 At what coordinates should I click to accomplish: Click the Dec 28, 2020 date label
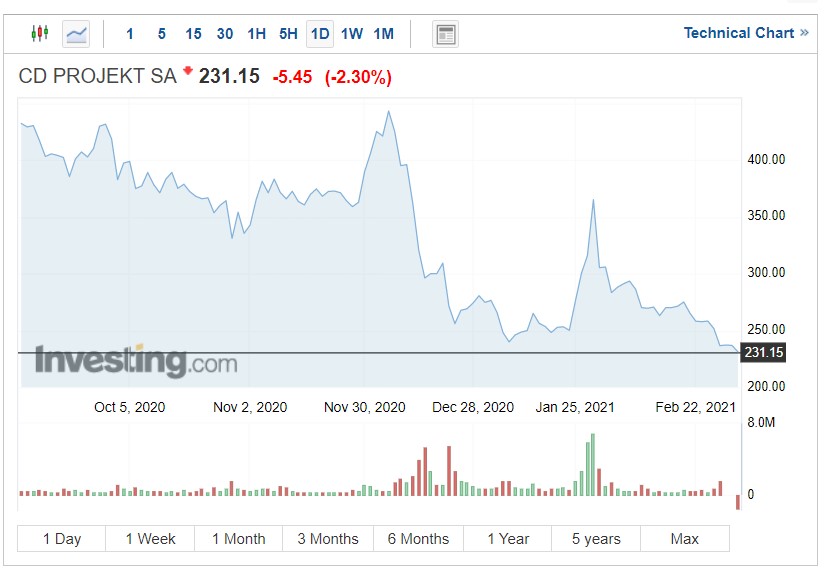click(x=473, y=407)
